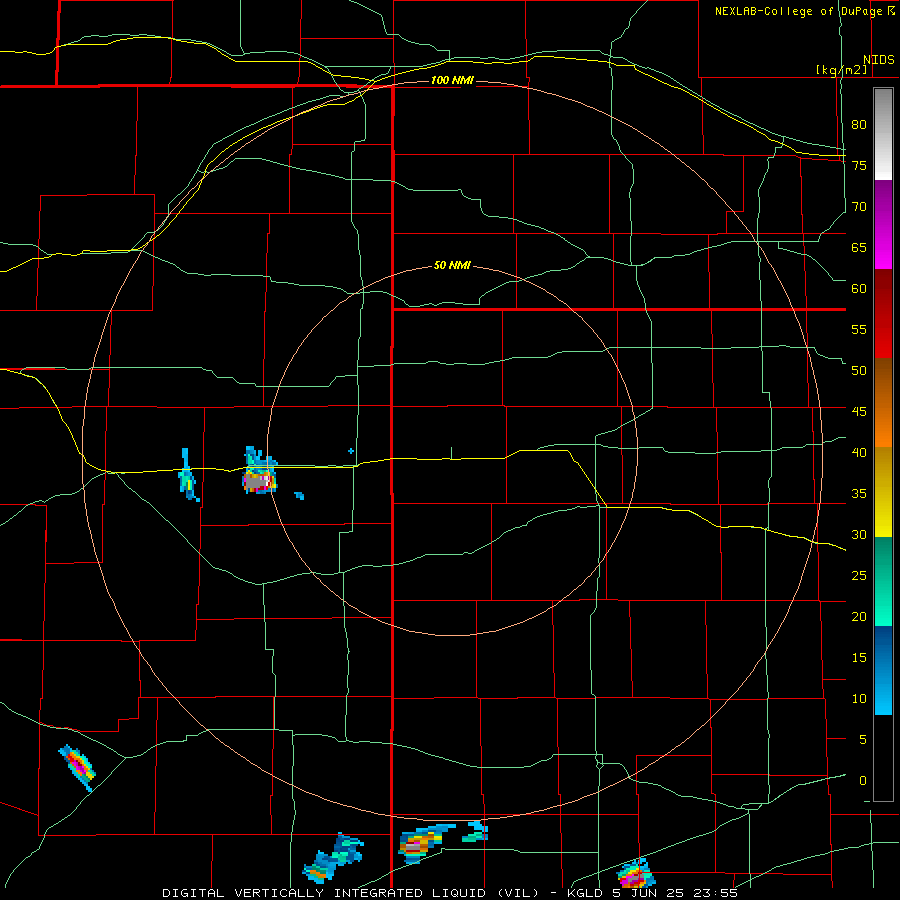This screenshot has height=900, width=900.
Task: Click the blue-green storm cell left of the bottom state line
Action: tap(334, 858)
